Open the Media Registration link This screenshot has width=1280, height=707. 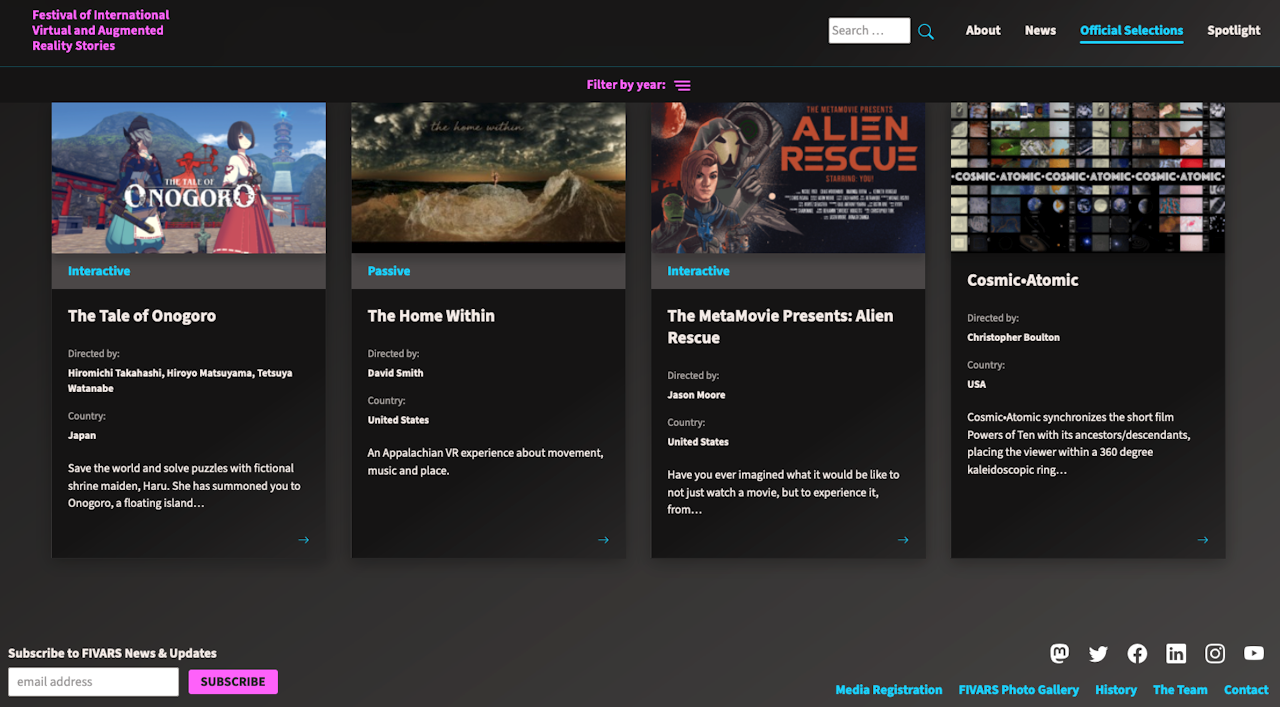(x=888, y=690)
